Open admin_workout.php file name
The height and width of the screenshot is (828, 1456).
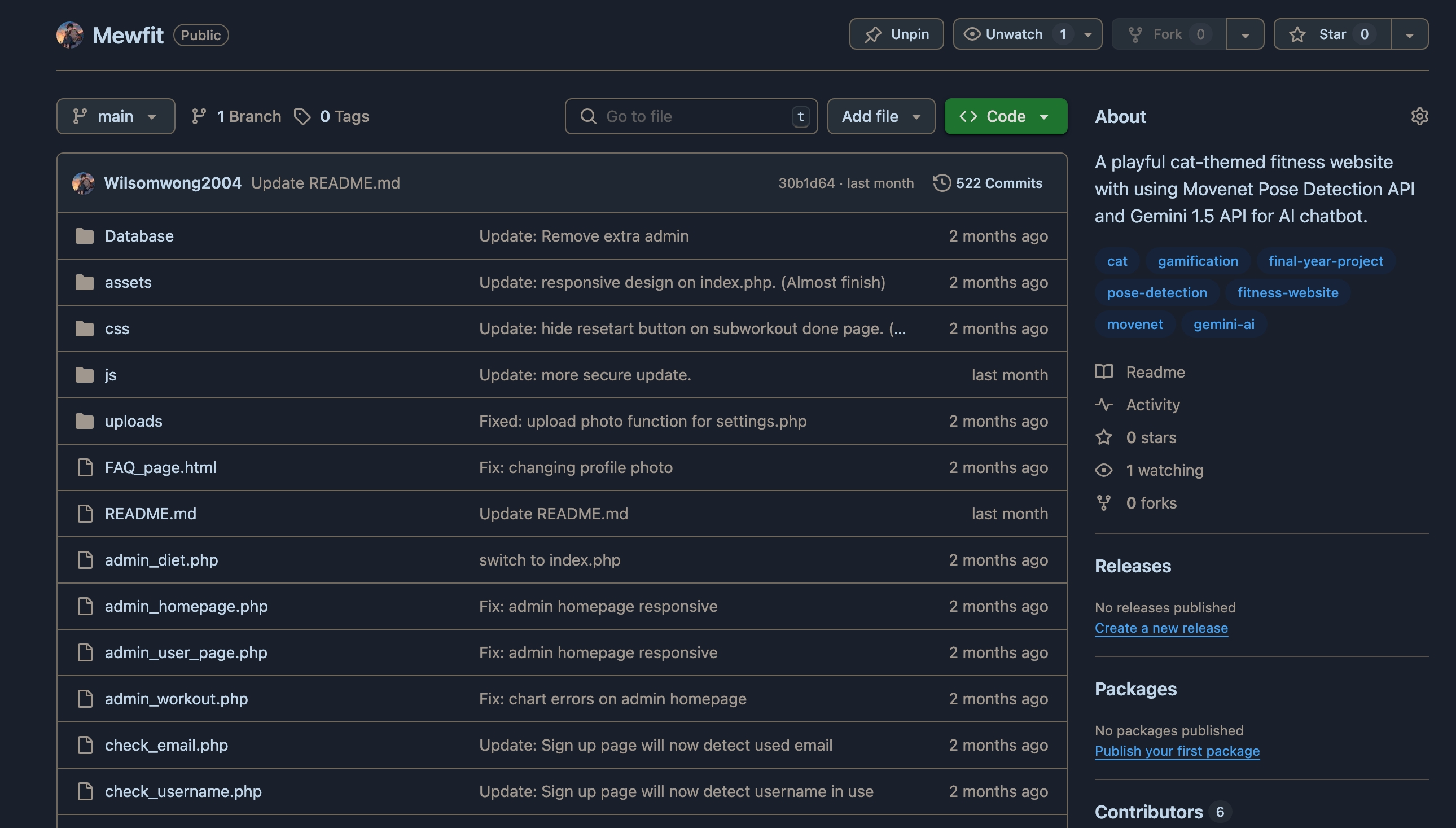pos(176,699)
